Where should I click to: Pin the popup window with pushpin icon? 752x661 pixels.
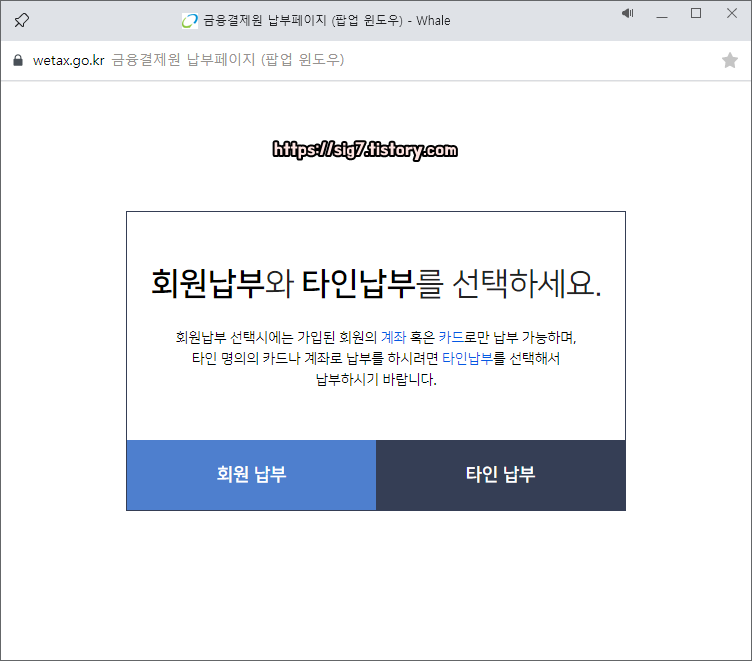pos(22,20)
